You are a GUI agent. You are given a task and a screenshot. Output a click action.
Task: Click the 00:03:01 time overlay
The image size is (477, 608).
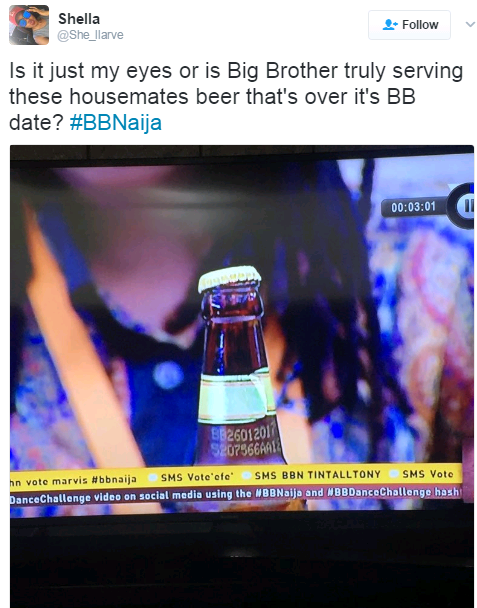(413, 207)
